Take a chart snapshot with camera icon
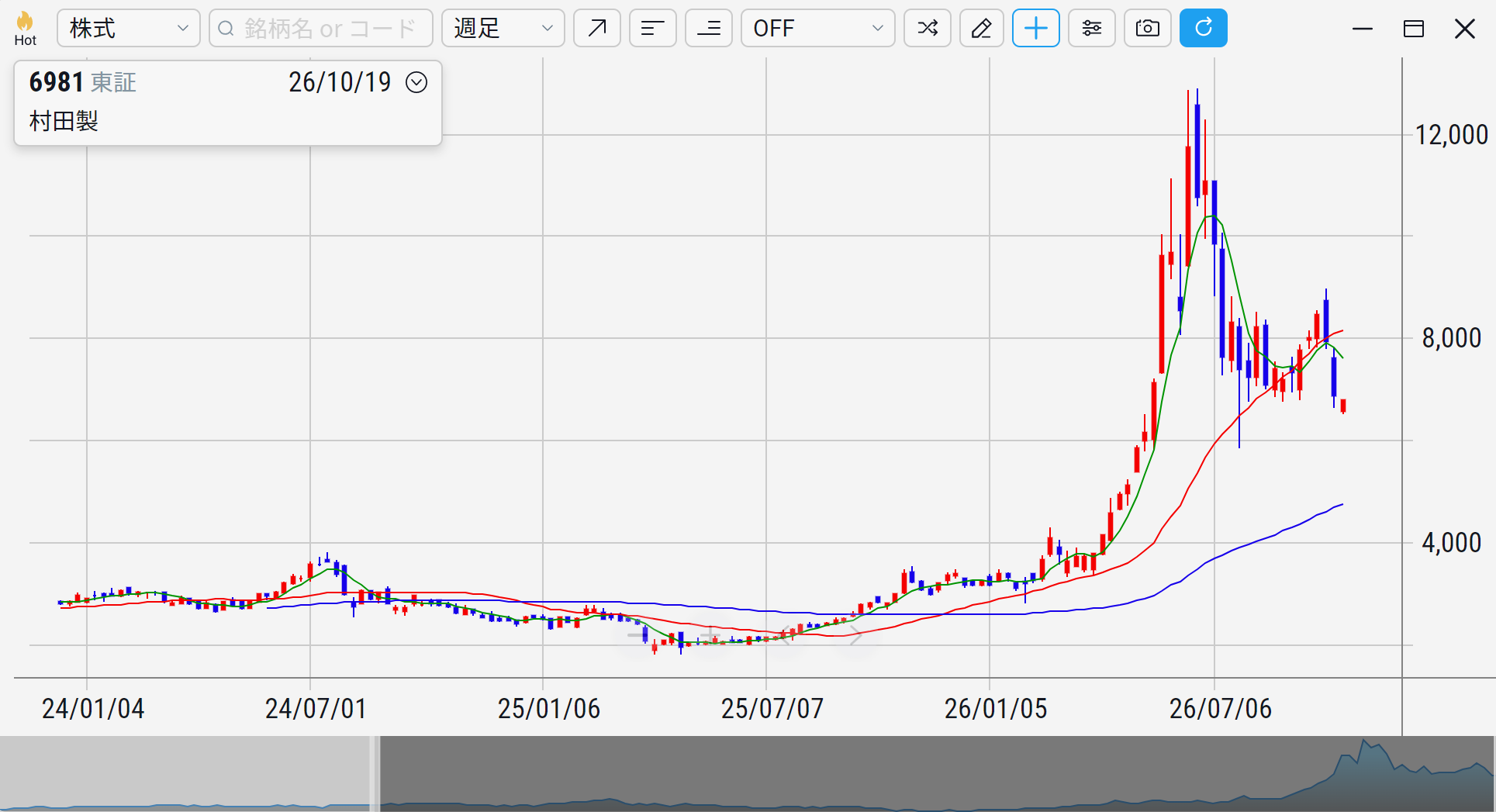The width and height of the screenshot is (1496, 812). 1148,29
